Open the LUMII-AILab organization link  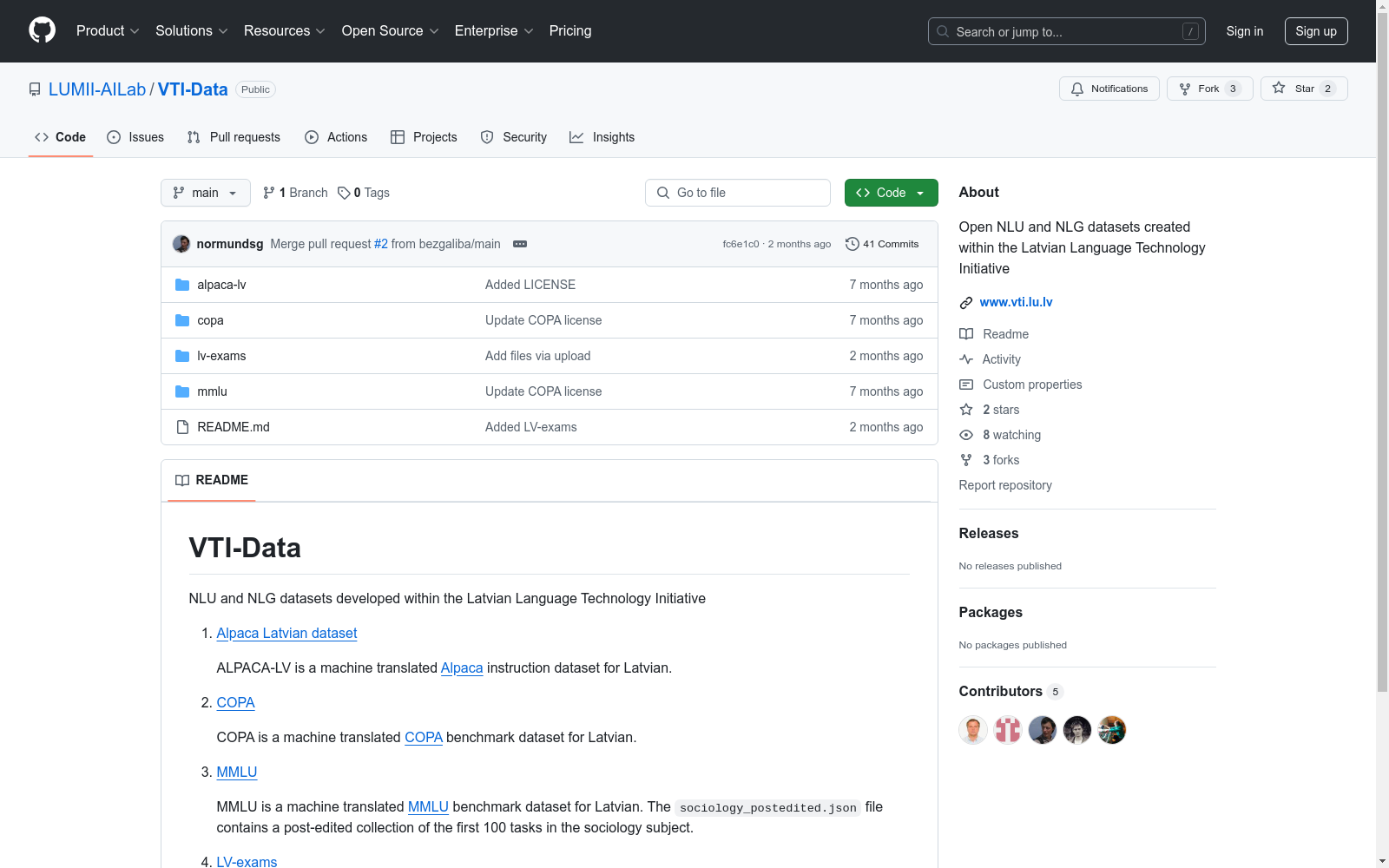[97, 89]
